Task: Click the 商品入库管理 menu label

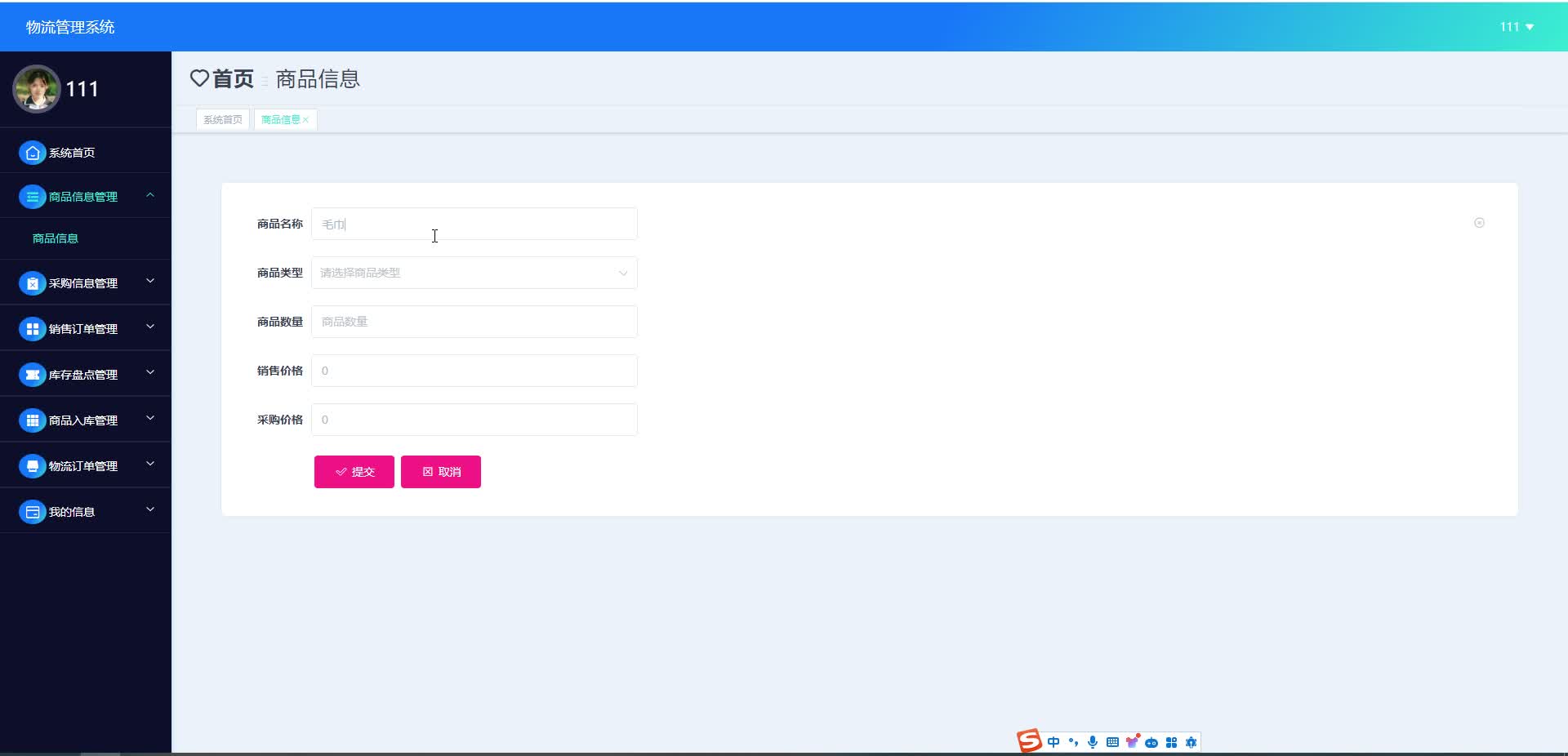Action: (x=83, y=420)
